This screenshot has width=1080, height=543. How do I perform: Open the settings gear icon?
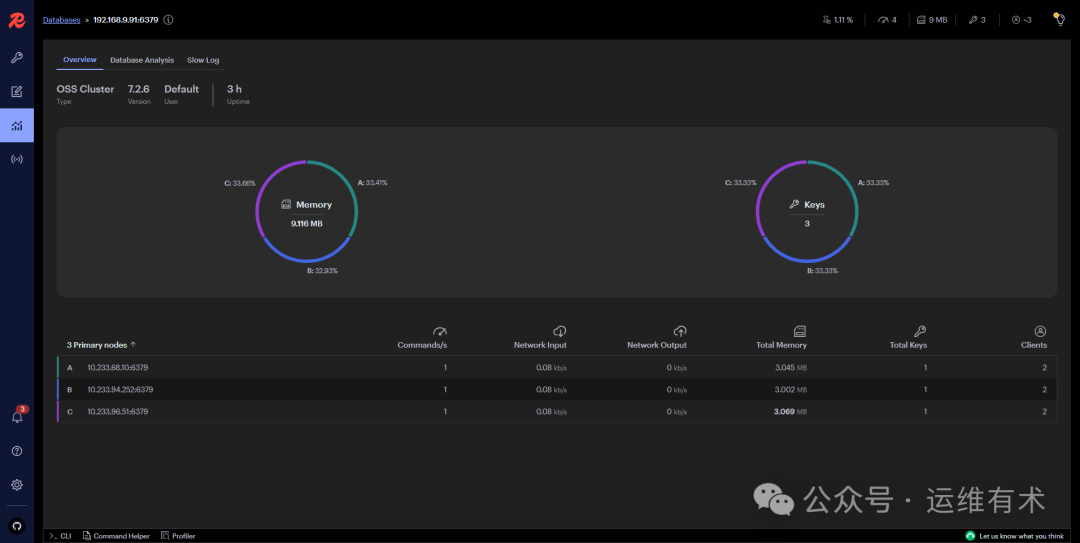click(x=17, y=484)
